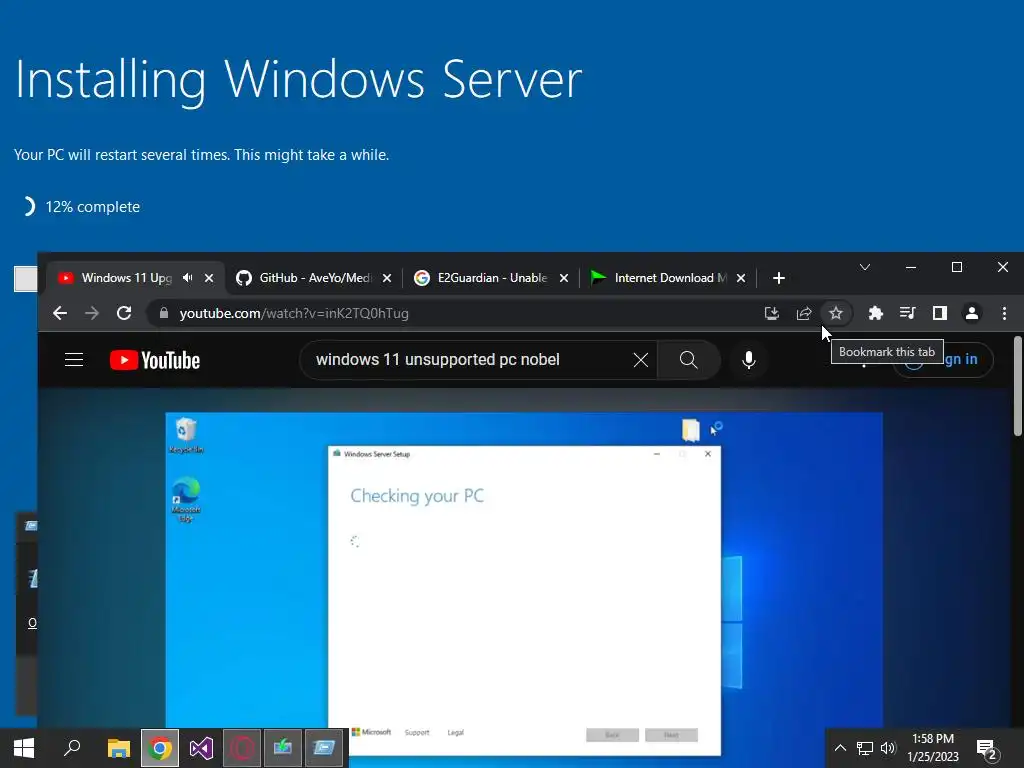Viewport: 1024px width, 768px height.
Task: Close the Internet Download tab
Action: [x=741, y=278]
